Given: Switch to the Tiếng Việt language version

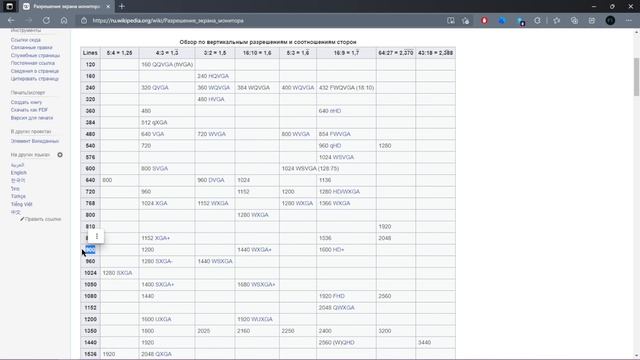Looking at the screenshot, I should tap(22, 204).
